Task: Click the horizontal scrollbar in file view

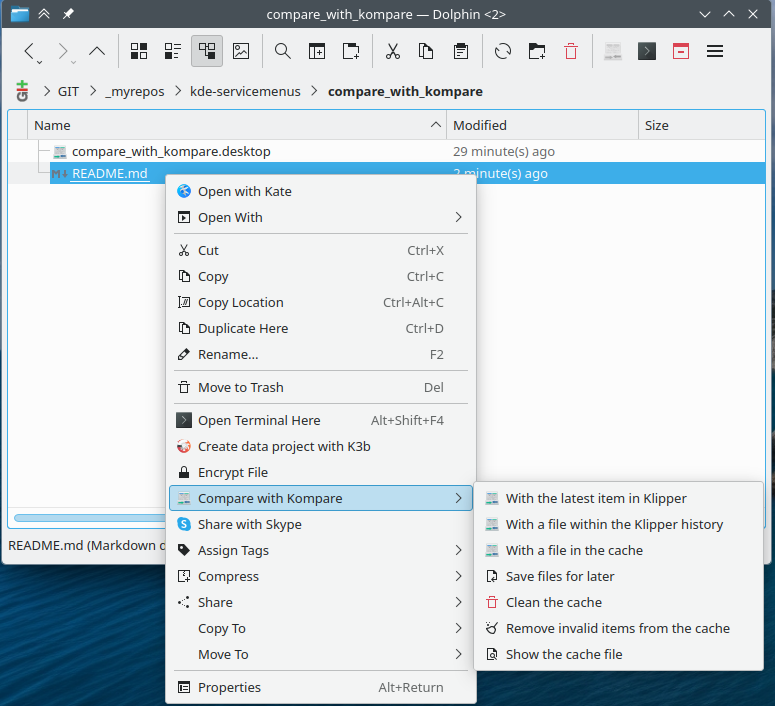Action: tap(89, 518)
